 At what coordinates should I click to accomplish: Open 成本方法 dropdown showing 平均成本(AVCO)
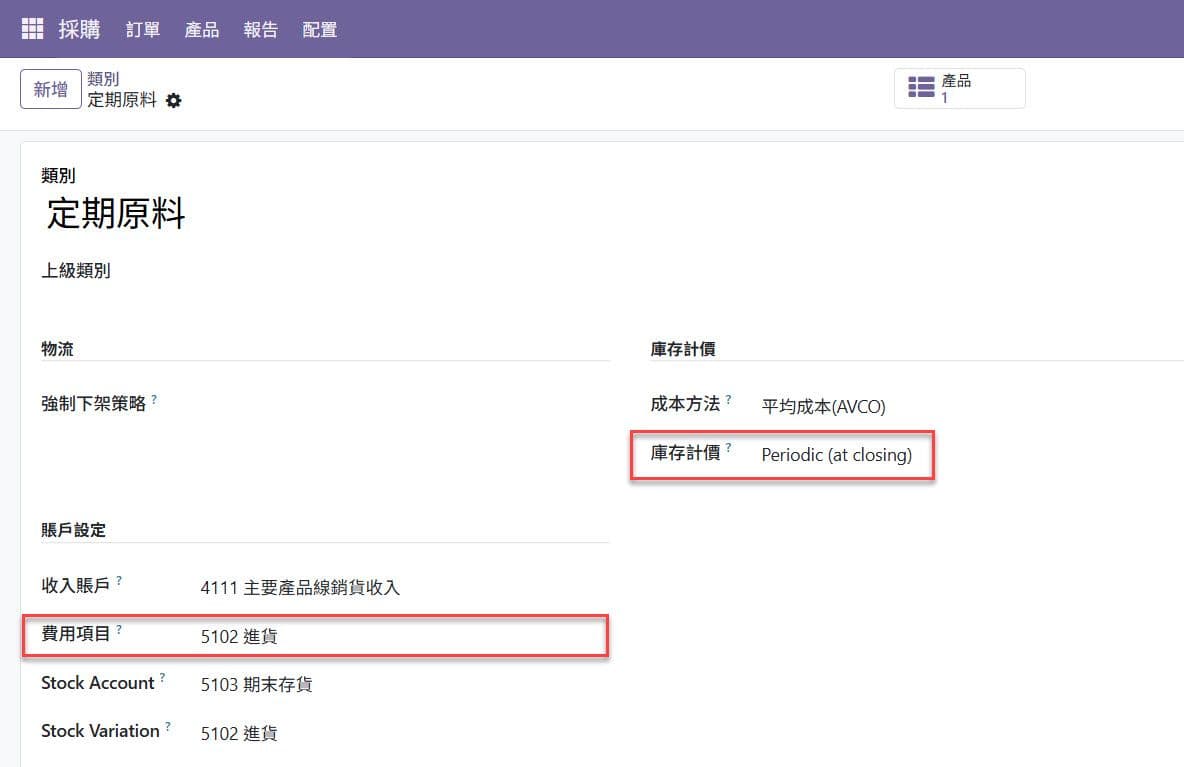tap(823, 406)
